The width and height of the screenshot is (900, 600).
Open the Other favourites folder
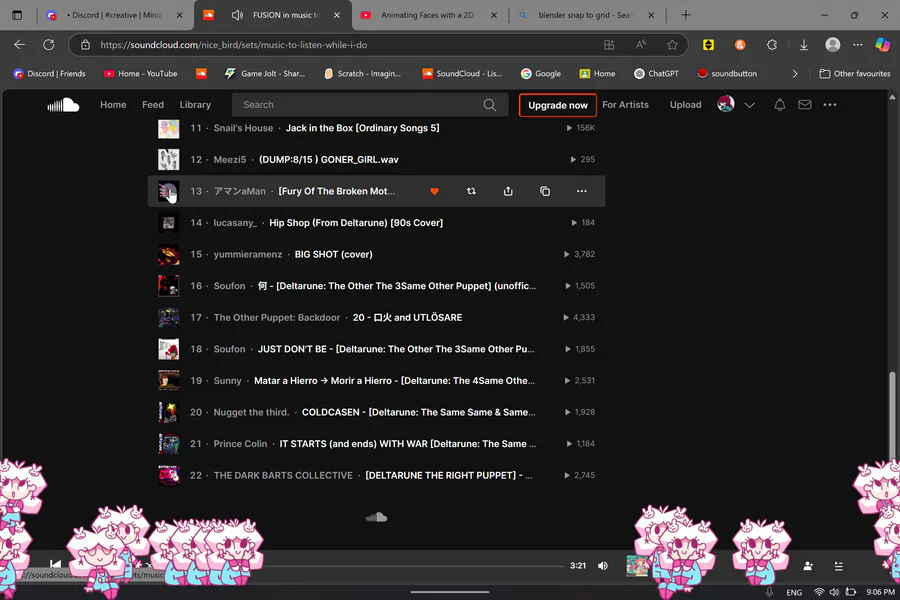(855, 73)
